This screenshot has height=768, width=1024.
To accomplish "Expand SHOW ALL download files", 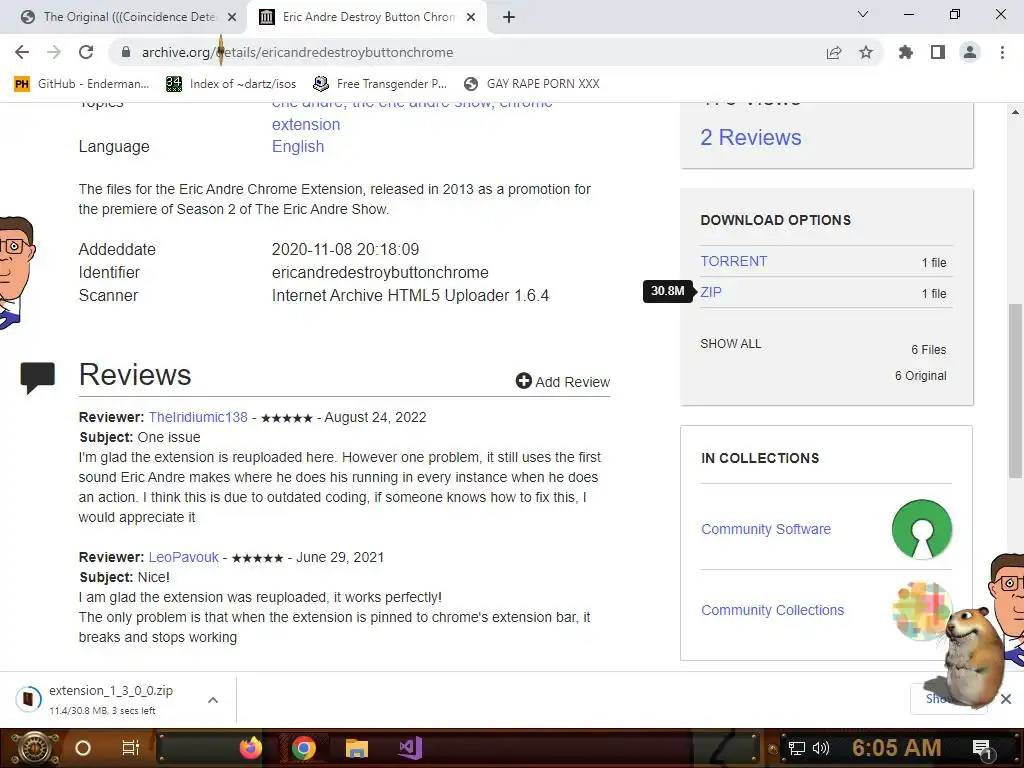I will [731, 344].
